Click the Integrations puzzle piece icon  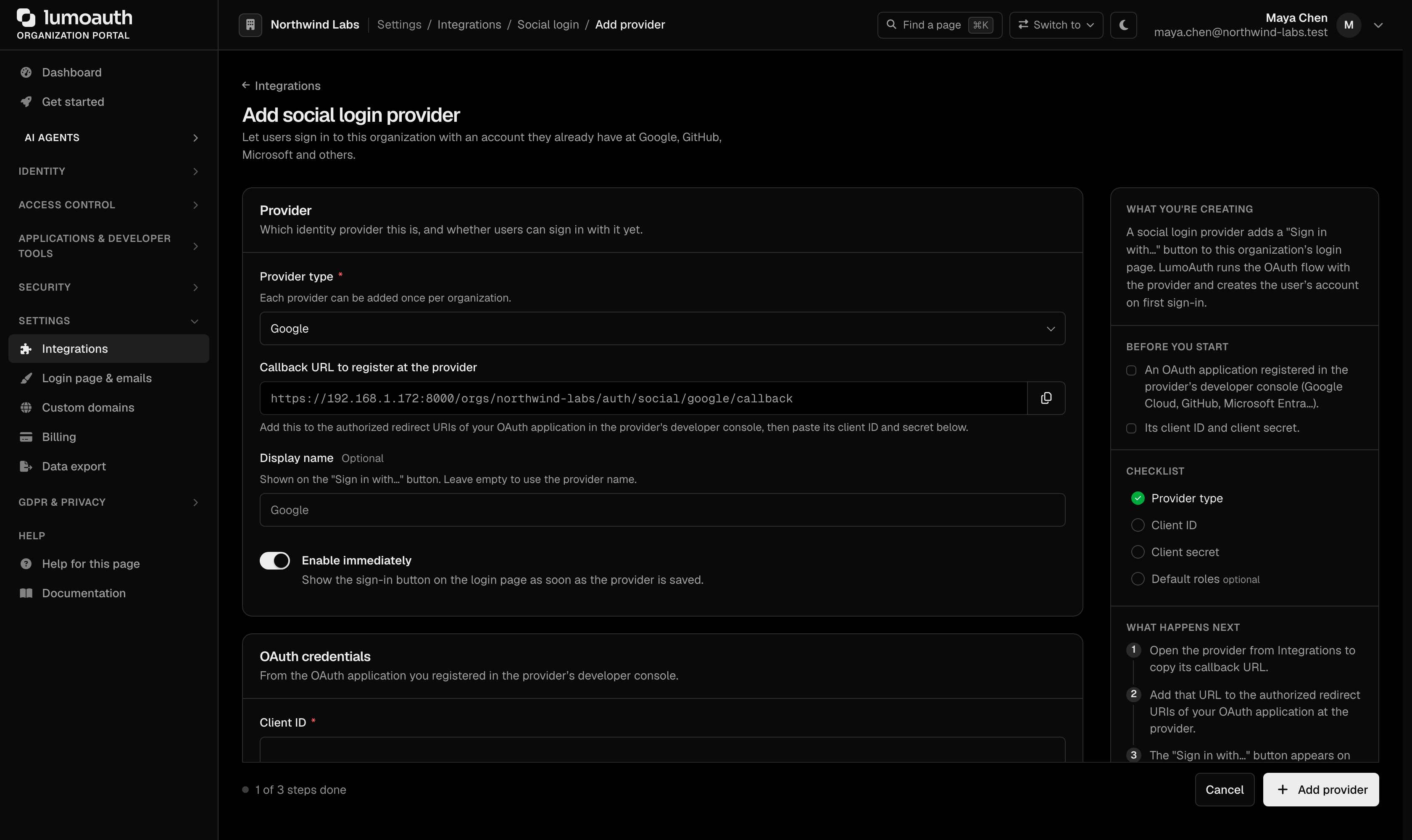[26, 349]
